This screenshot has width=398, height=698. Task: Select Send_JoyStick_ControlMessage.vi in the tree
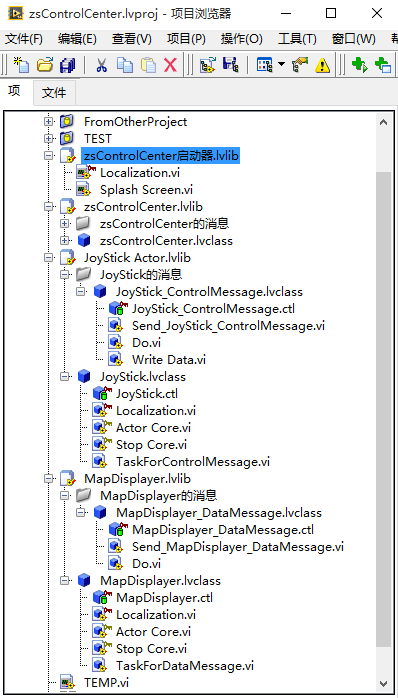tap(228, 325)
